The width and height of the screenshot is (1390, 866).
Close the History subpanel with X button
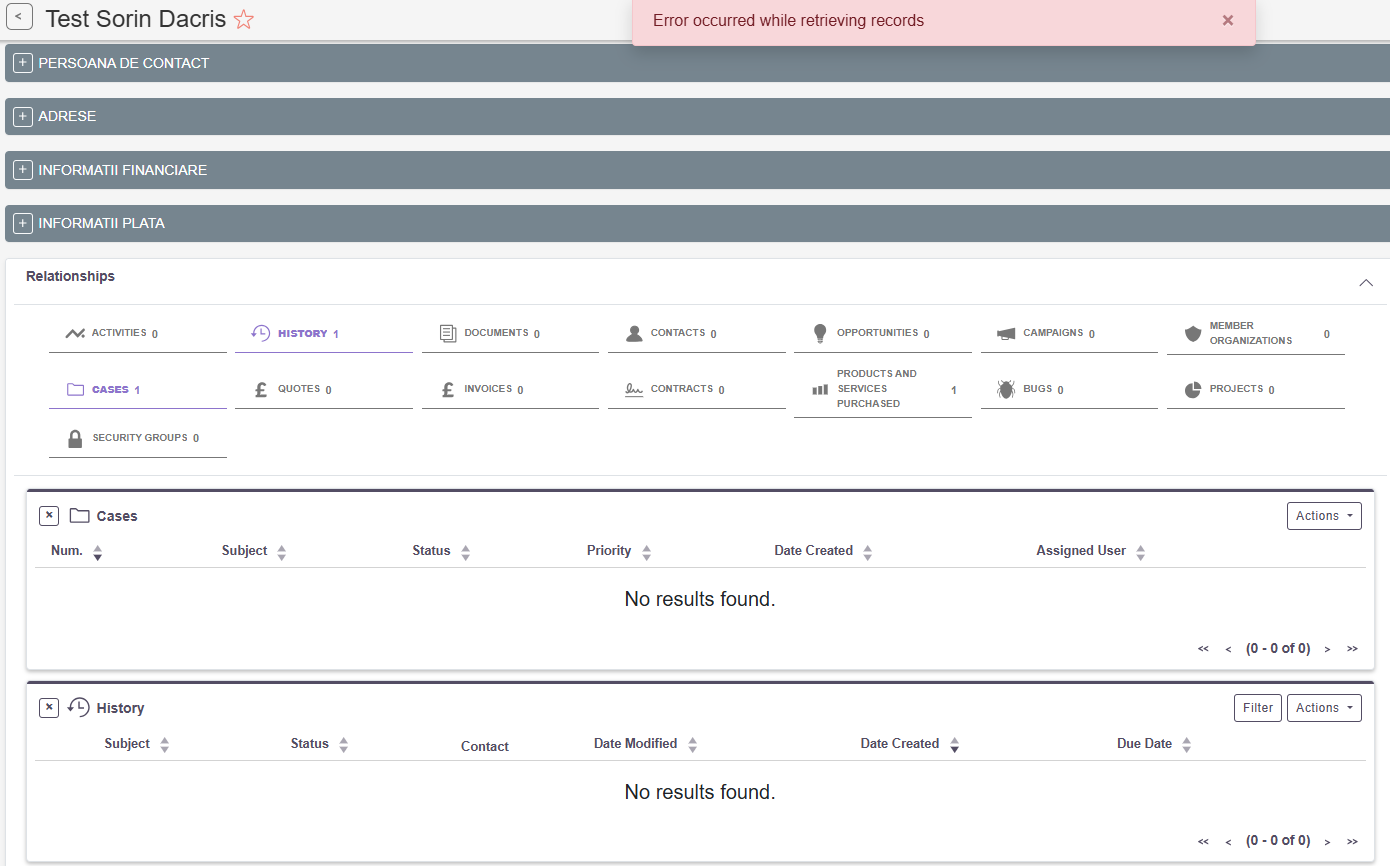pos(49,708)
